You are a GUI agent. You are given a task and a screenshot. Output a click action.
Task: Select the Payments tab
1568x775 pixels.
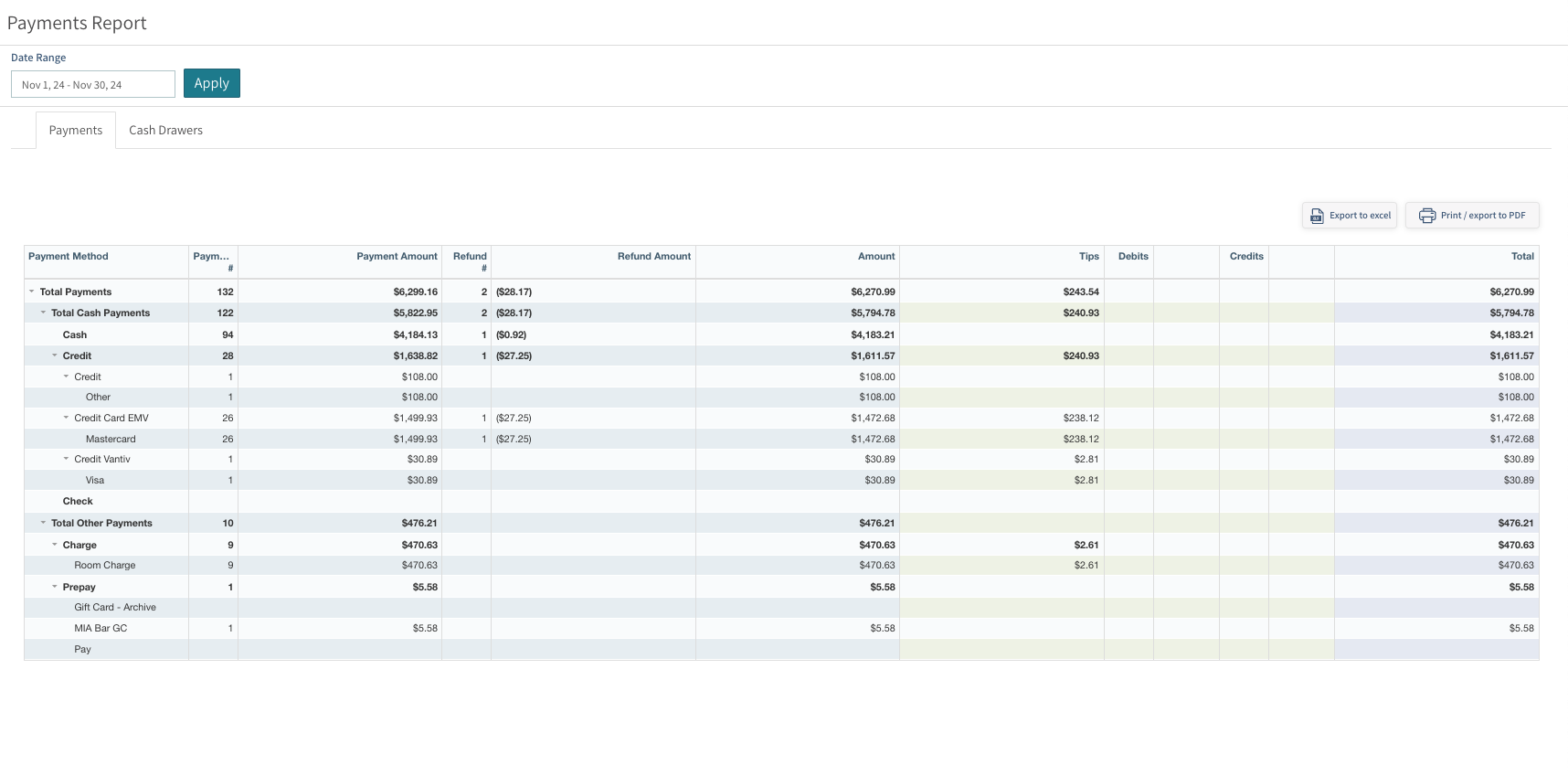click(x=76, y=131)
